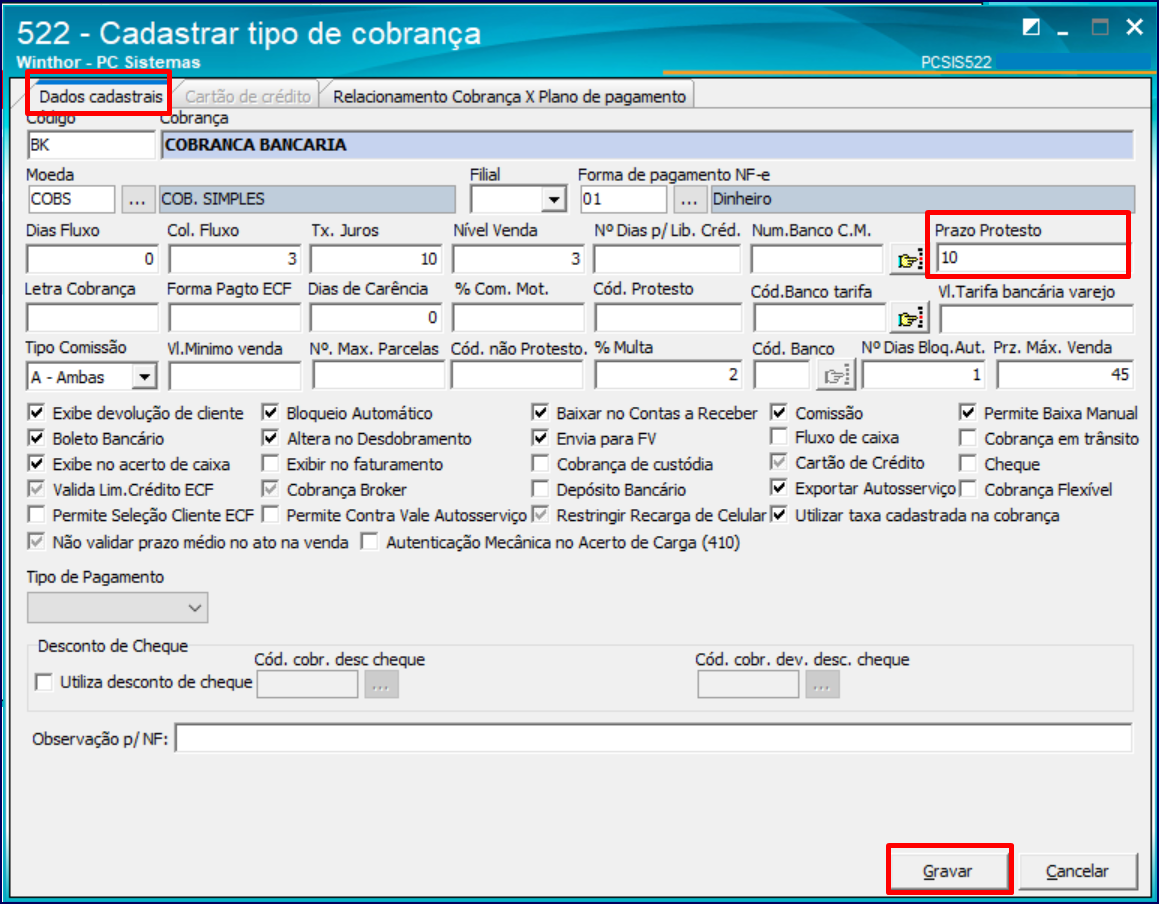The image size is (1159, 904).
Task: Enable Utiliza desconto de cheque
Action: (x=44, y=682)
